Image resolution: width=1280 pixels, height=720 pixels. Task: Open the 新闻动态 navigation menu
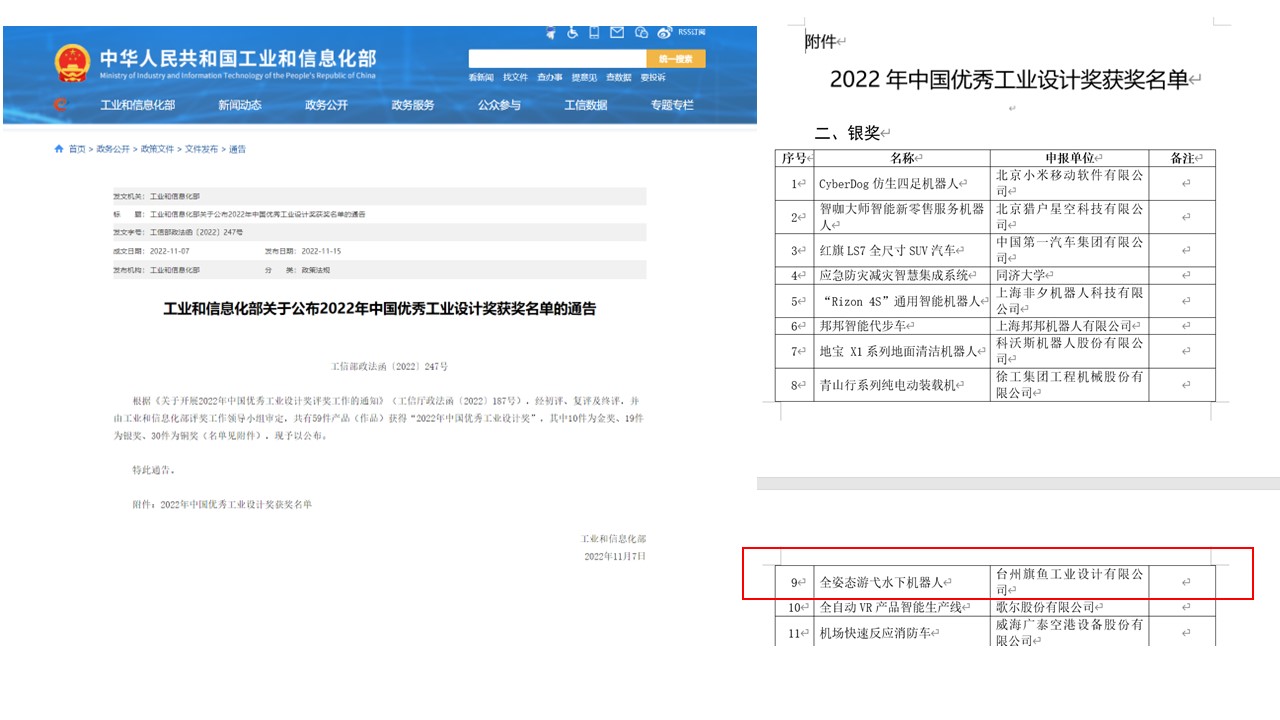tap(240, 105)
